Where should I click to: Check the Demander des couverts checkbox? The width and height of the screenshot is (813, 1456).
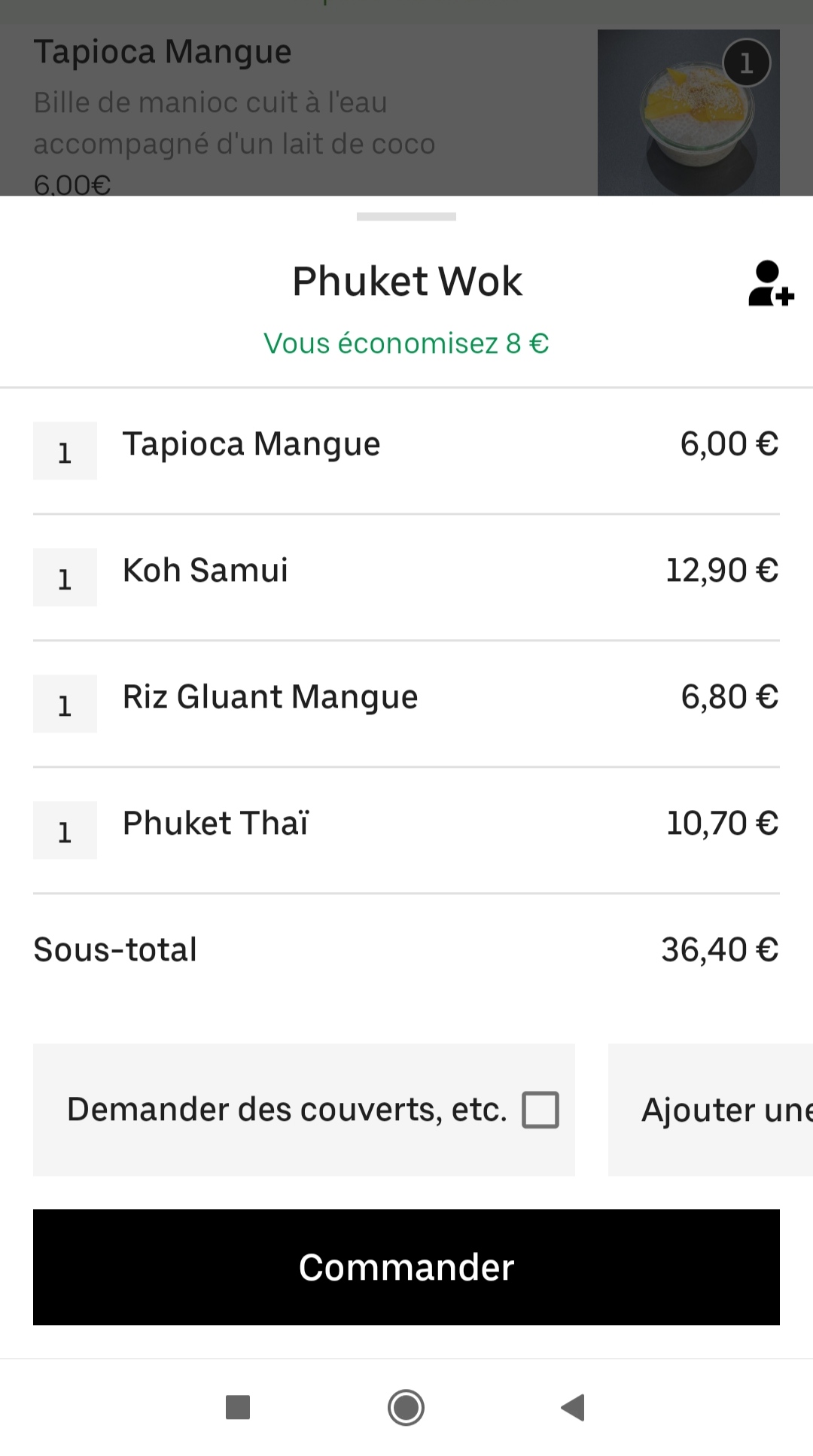click(540, 1110)
